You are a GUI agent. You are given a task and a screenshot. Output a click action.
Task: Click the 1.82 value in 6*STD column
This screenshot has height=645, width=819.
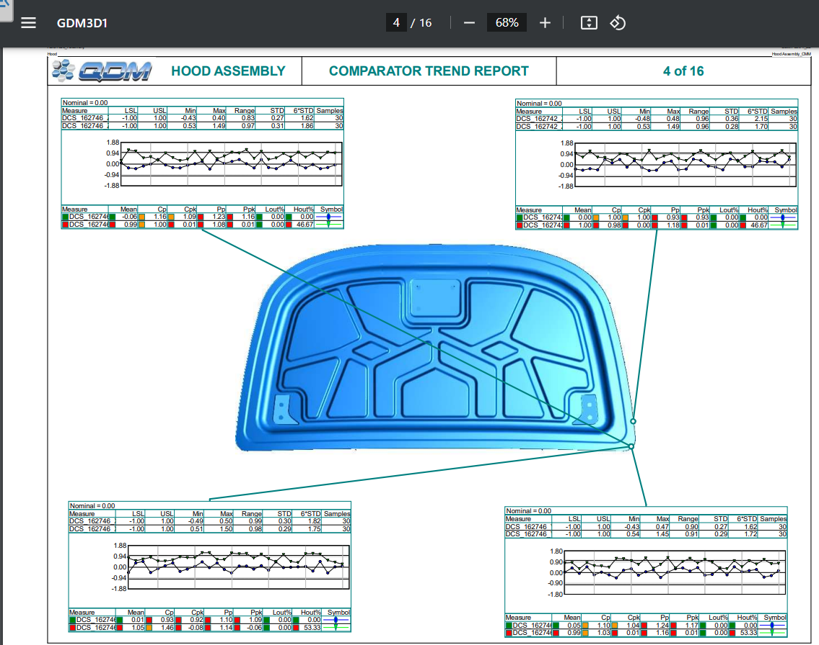[x=314, y=522]
